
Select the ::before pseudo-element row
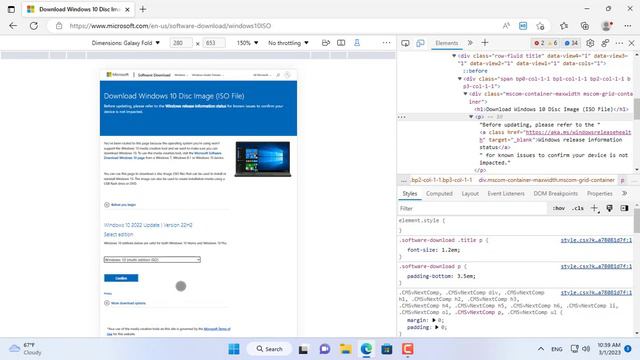click(475, 71)
